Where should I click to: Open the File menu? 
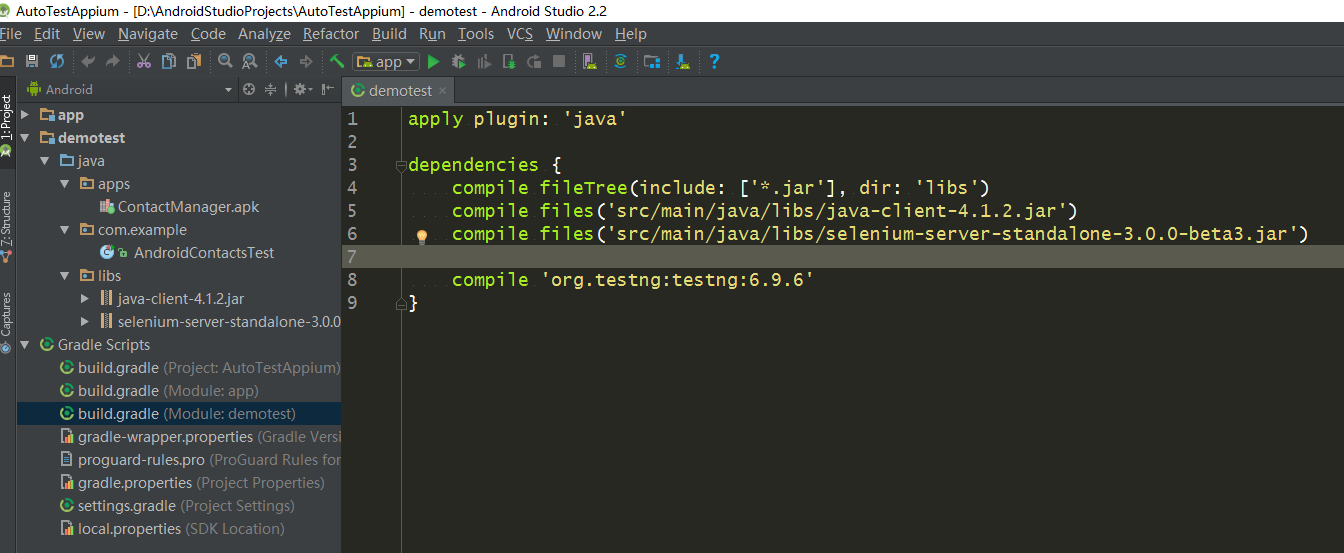click(x=11, y=34)
